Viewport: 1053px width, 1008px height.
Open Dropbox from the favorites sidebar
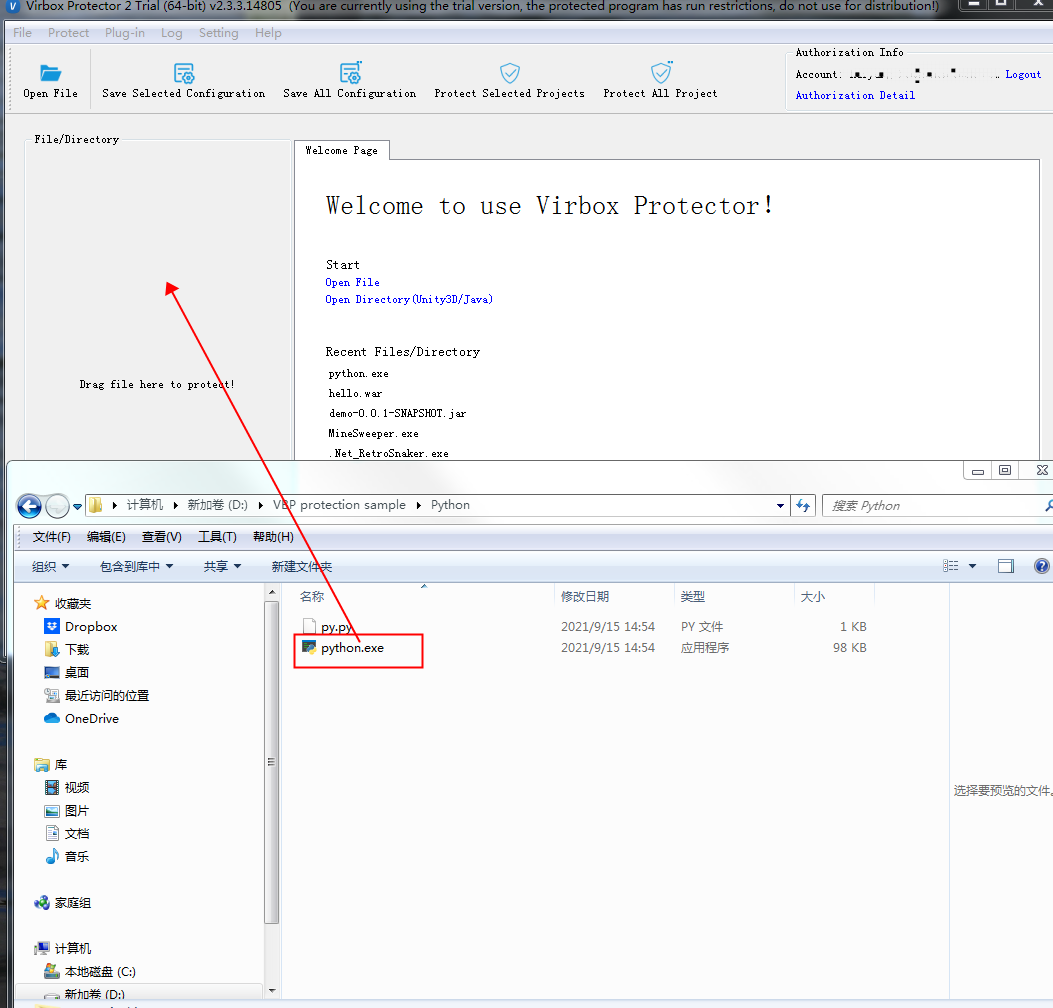pos(89,626)
